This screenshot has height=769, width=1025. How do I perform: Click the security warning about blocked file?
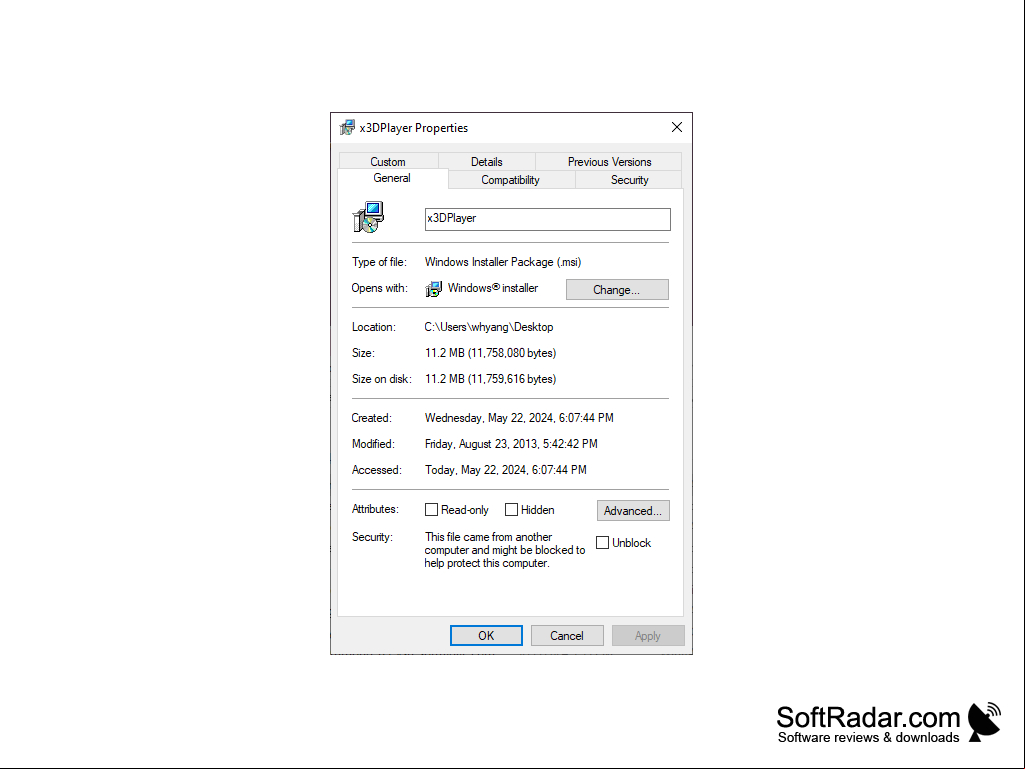click(505, 550)
